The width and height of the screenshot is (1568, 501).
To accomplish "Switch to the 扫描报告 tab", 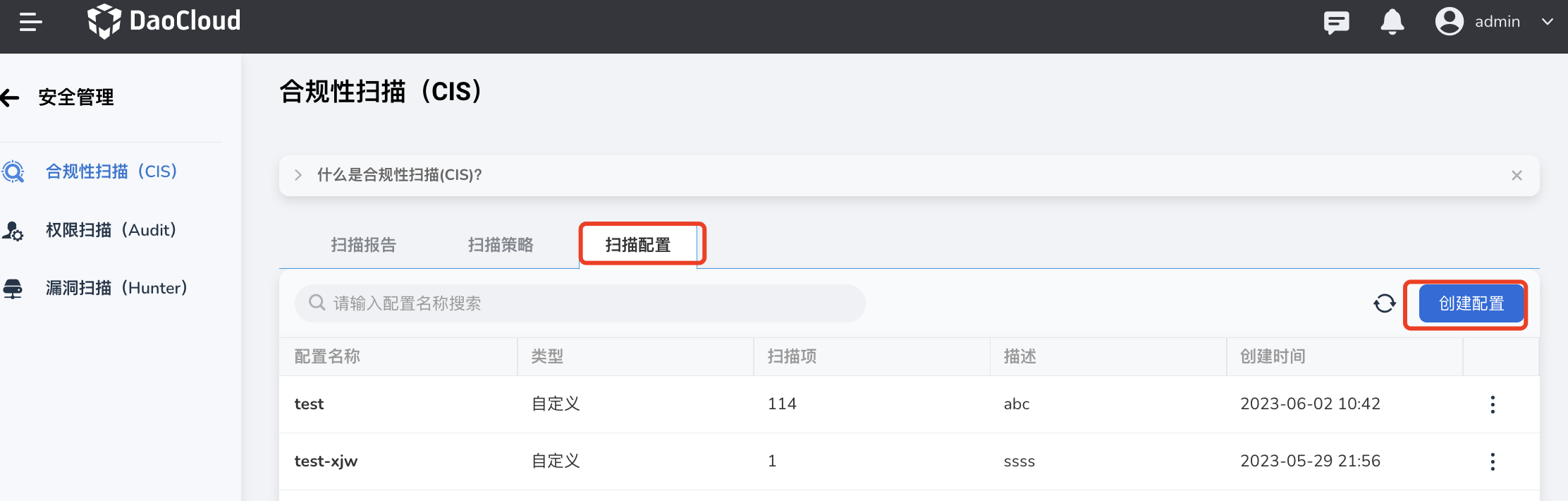I will (x=364, y=245).
